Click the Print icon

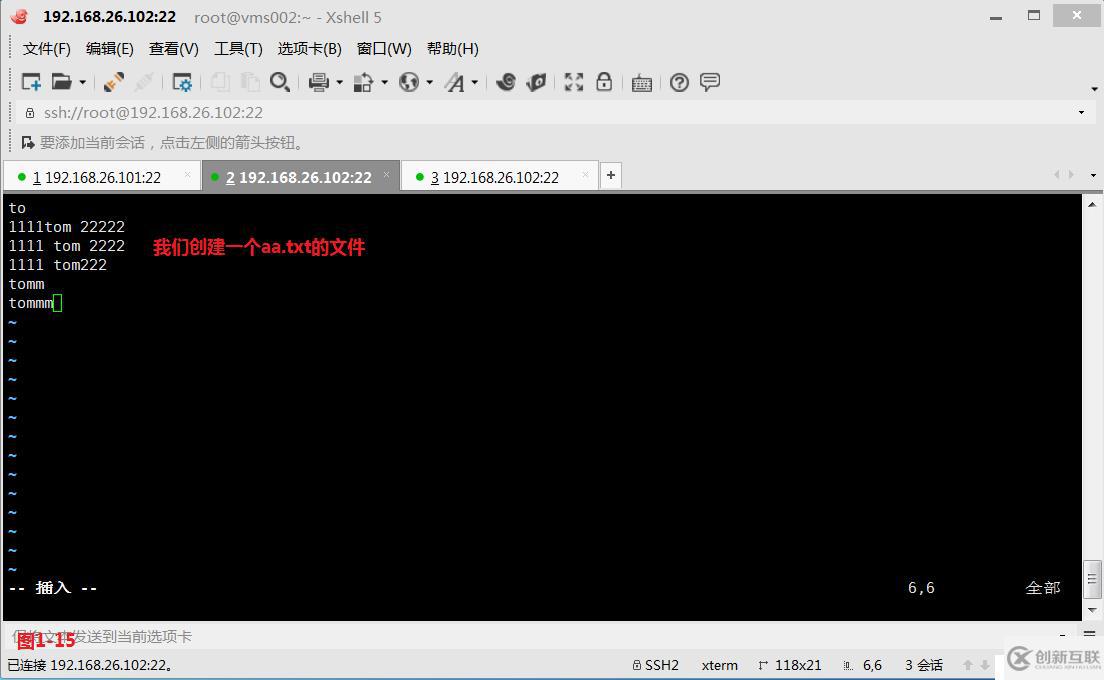click(319, 82)
